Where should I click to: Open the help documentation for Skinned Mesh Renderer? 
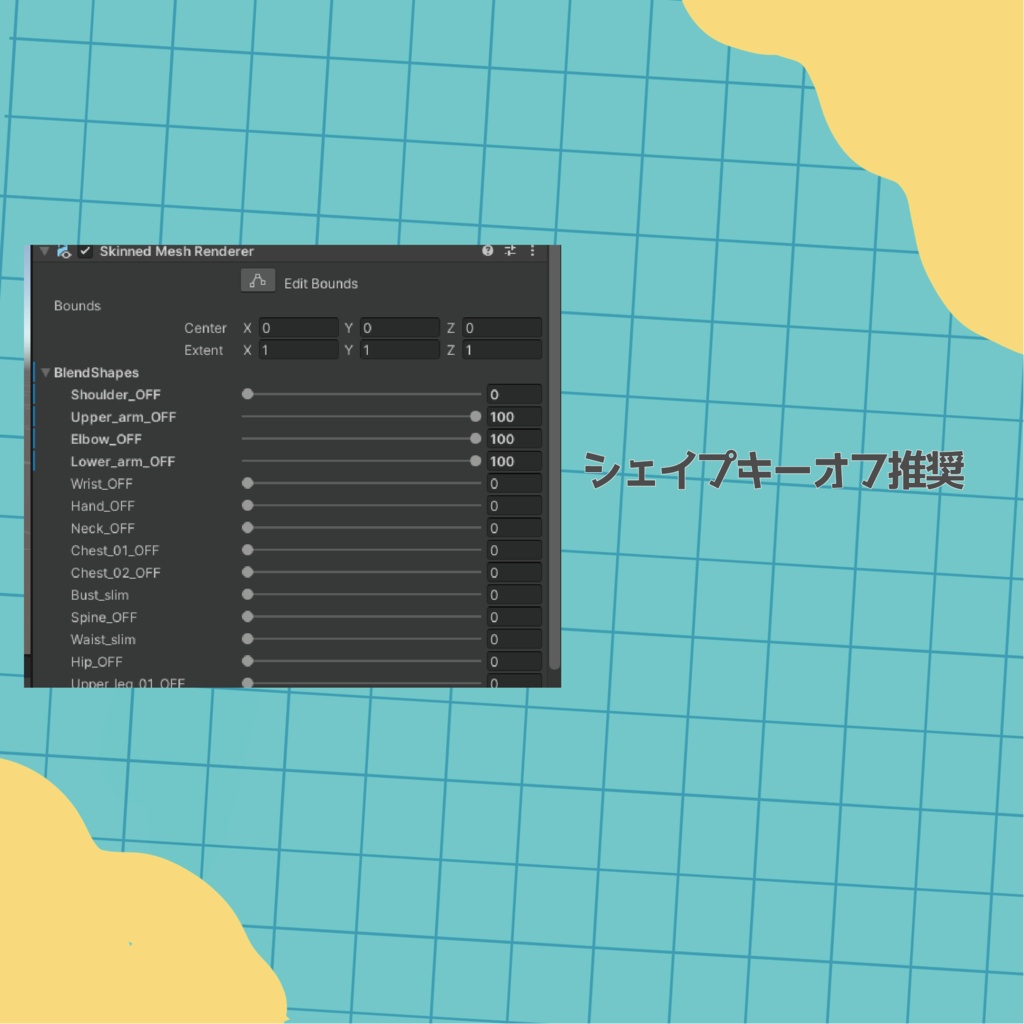(x=487, y=251)
